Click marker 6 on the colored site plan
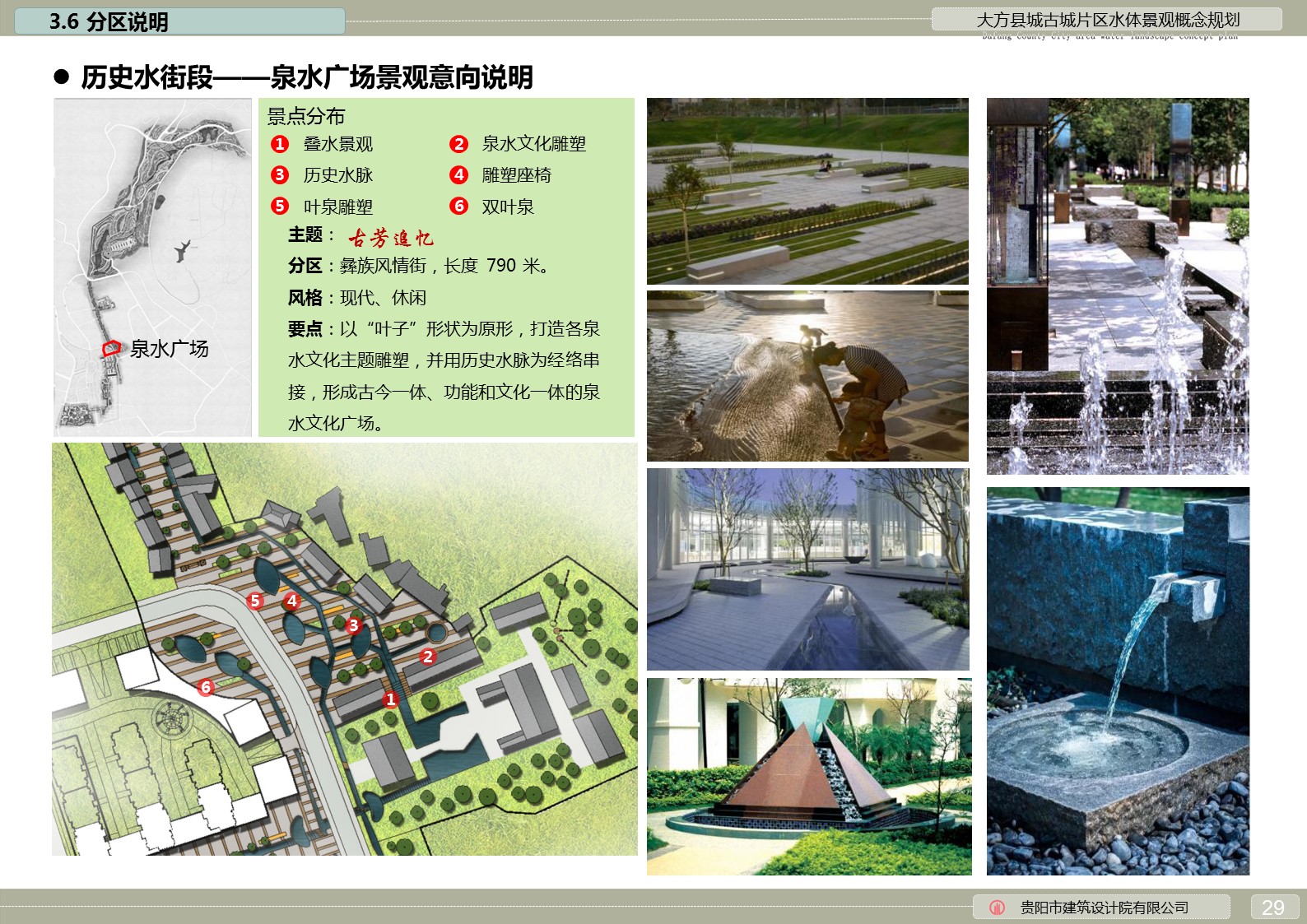Viewport: 1307px width, 924px height. click(x=206, y=687)
